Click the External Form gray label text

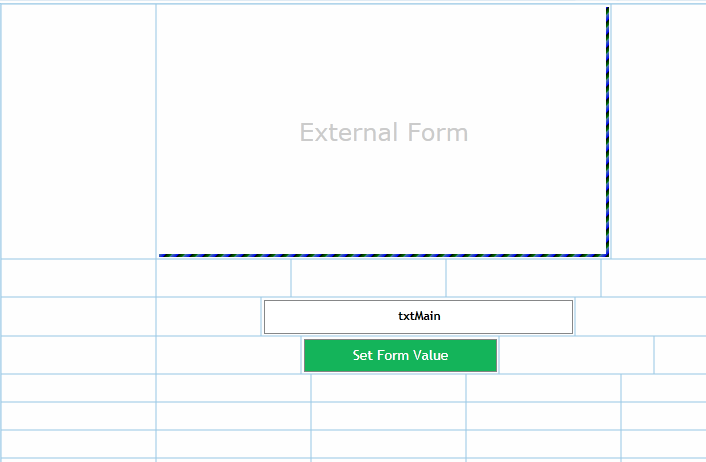(384, 132)
